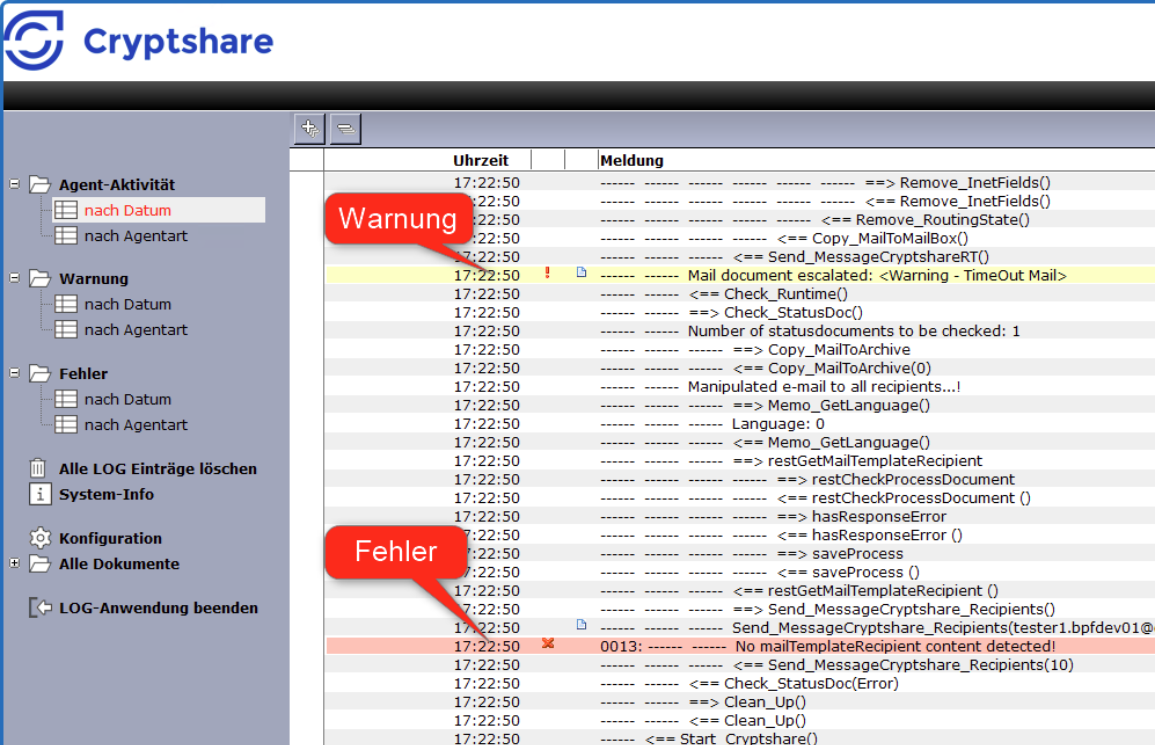1155x745 pixels.
Task: Click the Cryptshare title text
Action: (x=178, y=41)
